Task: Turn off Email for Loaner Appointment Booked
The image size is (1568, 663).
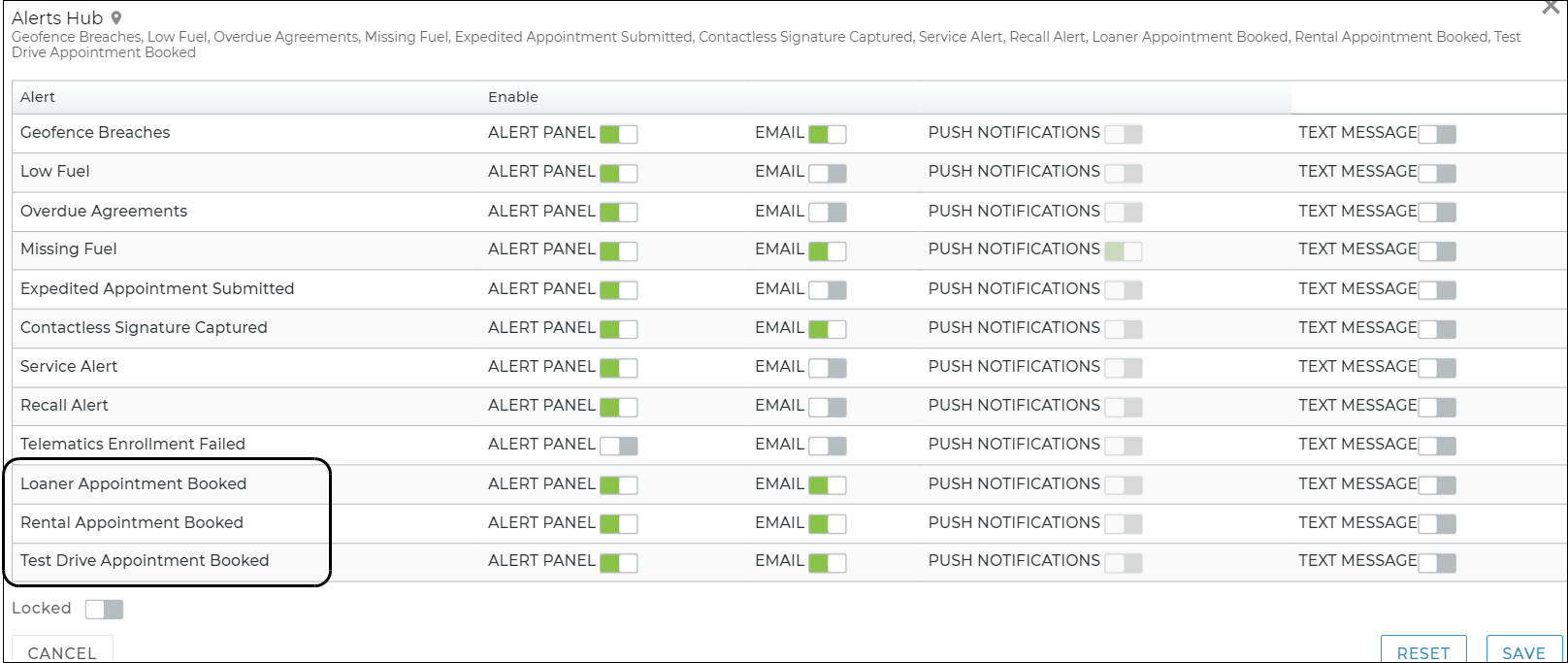Action: coord(827,484)
